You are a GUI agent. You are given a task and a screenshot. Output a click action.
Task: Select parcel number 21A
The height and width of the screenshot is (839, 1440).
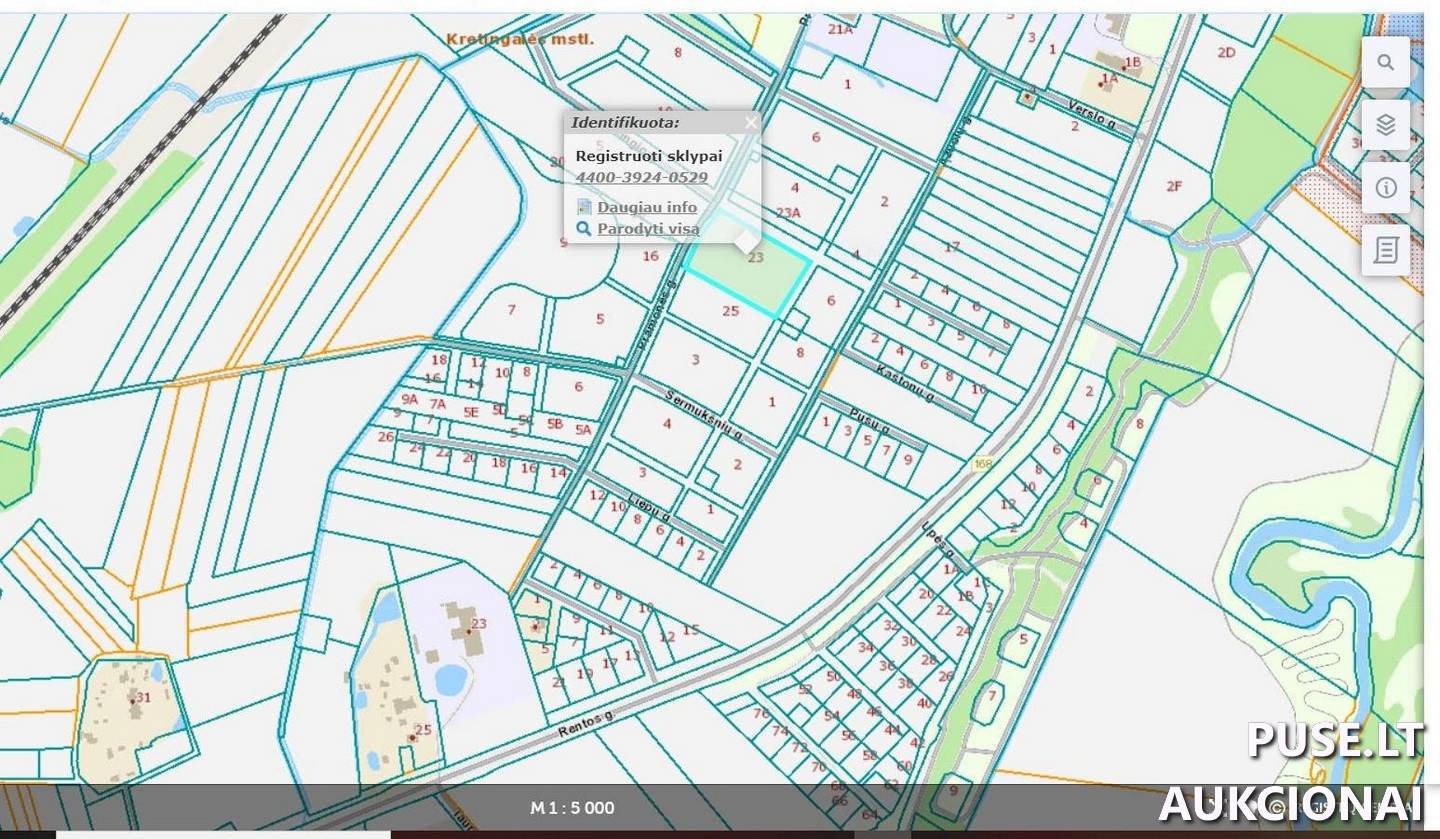coord(841,29)
